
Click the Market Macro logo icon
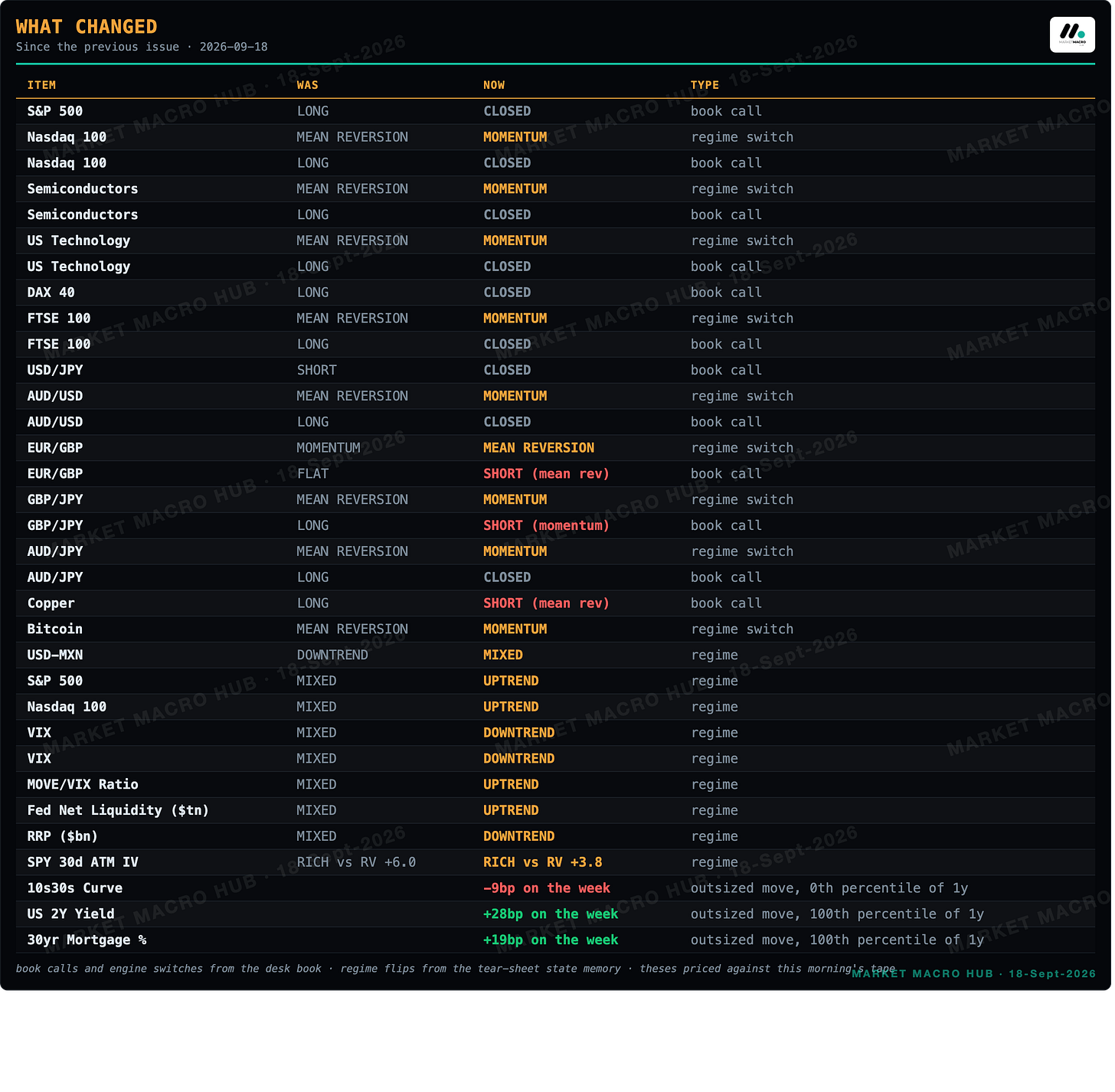coord(1072,34)
